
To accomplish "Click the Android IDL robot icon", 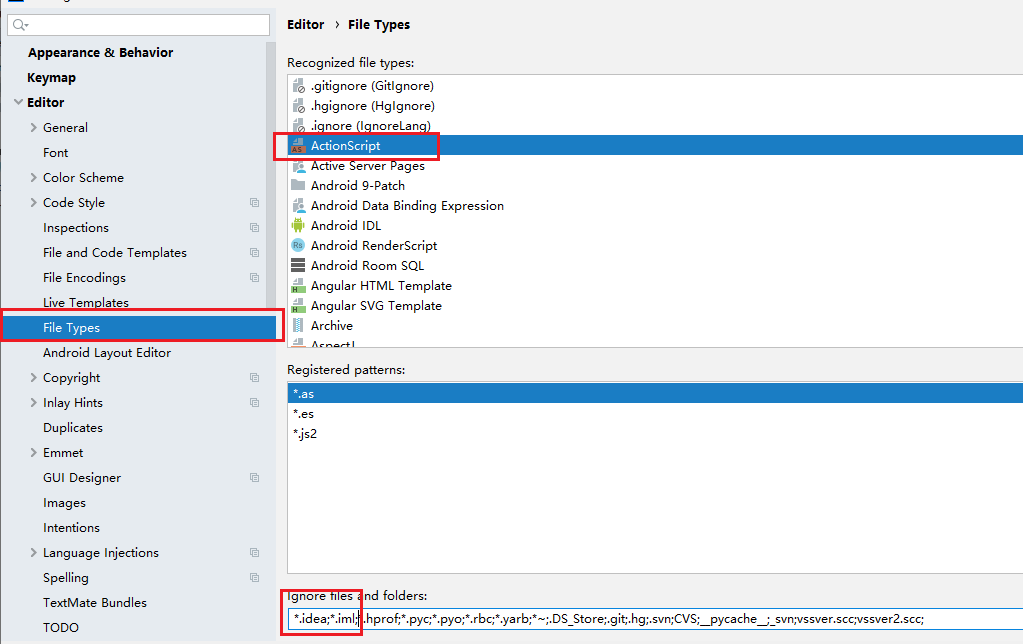I will (298, 226).
